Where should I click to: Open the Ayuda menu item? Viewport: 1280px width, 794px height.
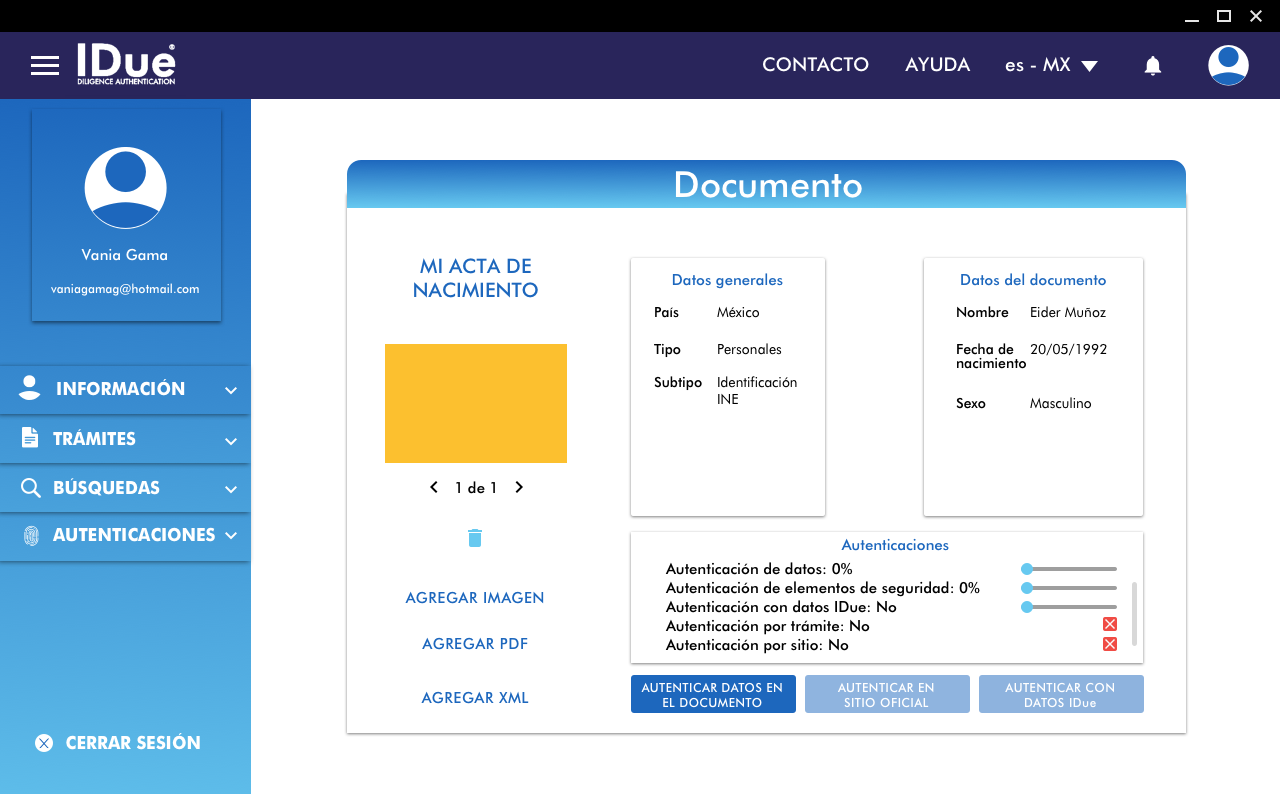pos(937,65)
